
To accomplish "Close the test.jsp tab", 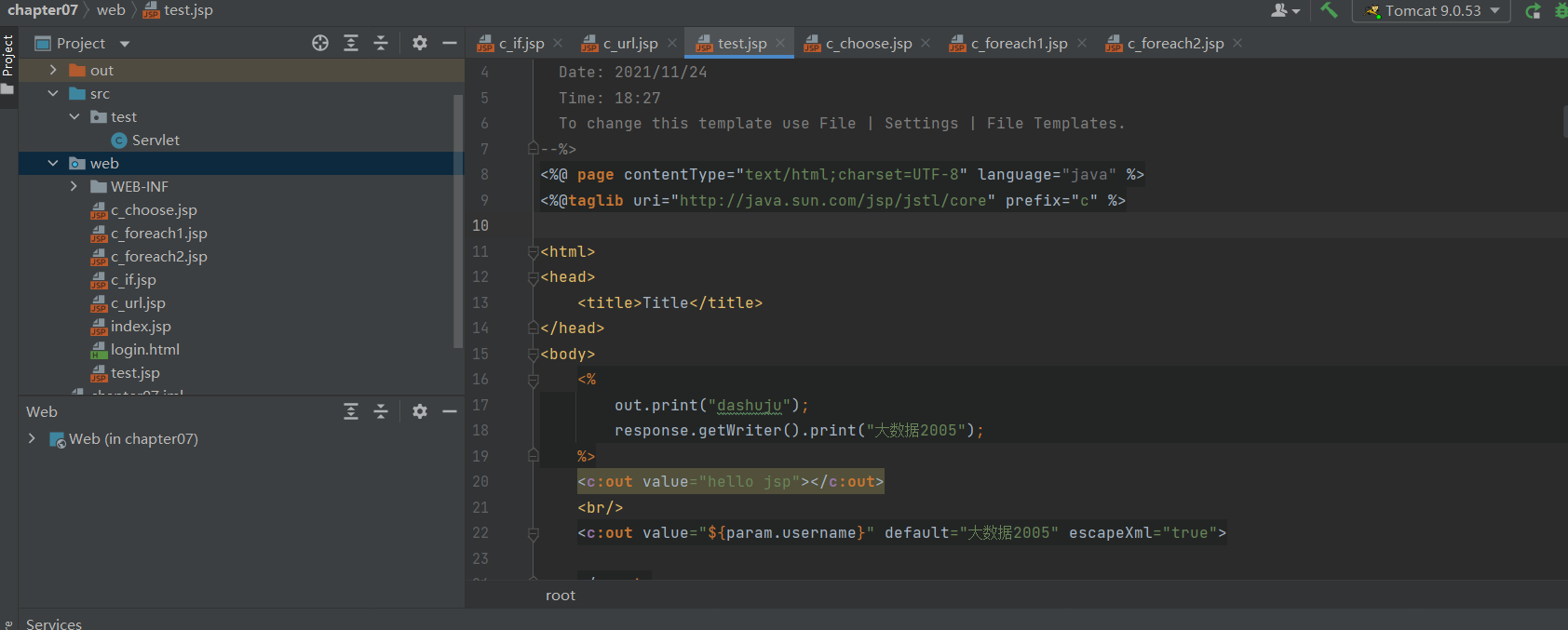I will pos(780,43).
